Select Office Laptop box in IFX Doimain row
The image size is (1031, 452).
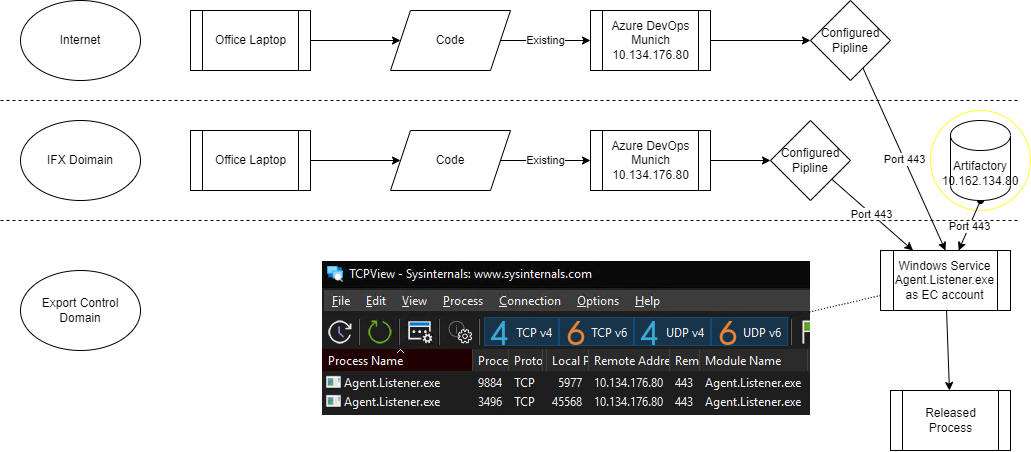tap(251, 160)
